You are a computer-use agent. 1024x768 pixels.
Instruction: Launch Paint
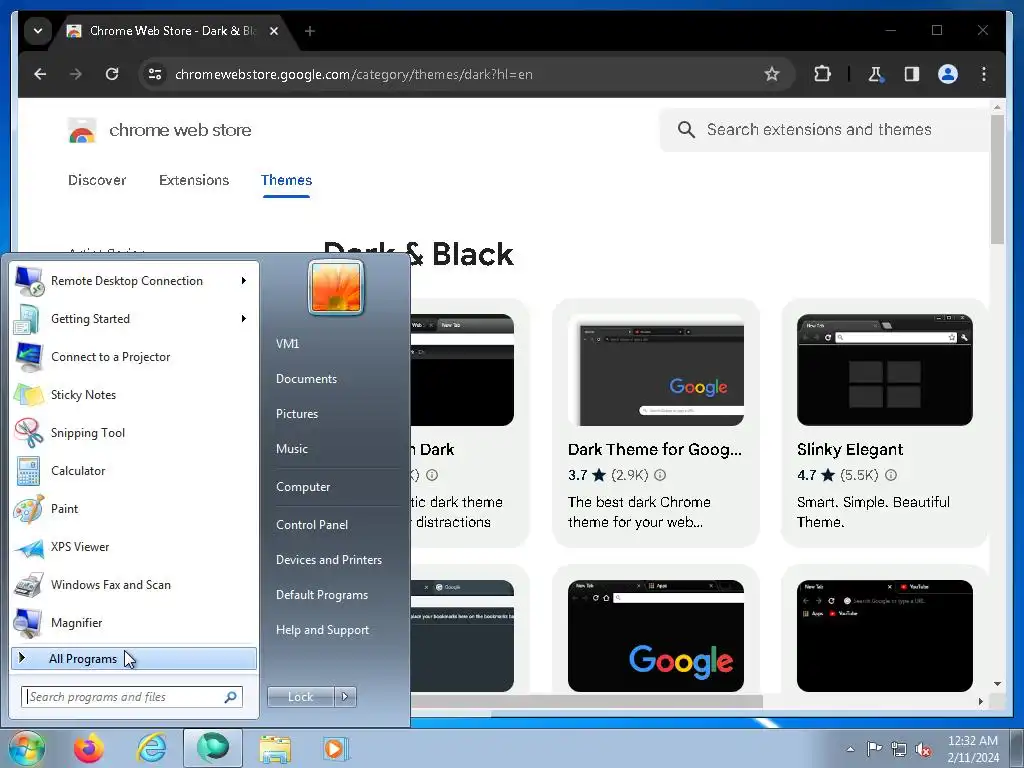(134, 509)
